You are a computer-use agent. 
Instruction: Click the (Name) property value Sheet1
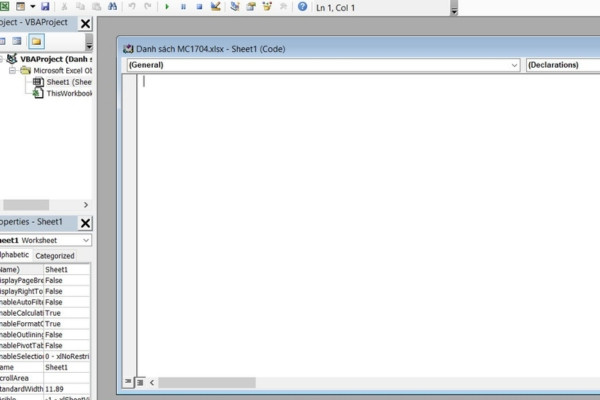tap(67, 269)
